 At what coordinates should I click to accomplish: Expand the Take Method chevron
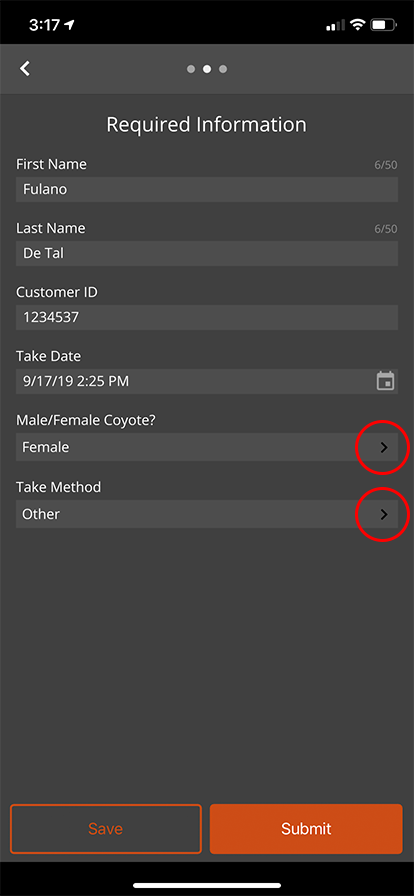[x=384, y=514]
